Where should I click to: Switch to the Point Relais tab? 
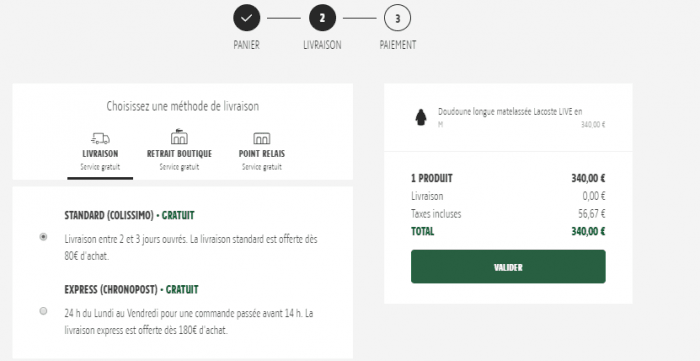[262, 154]
